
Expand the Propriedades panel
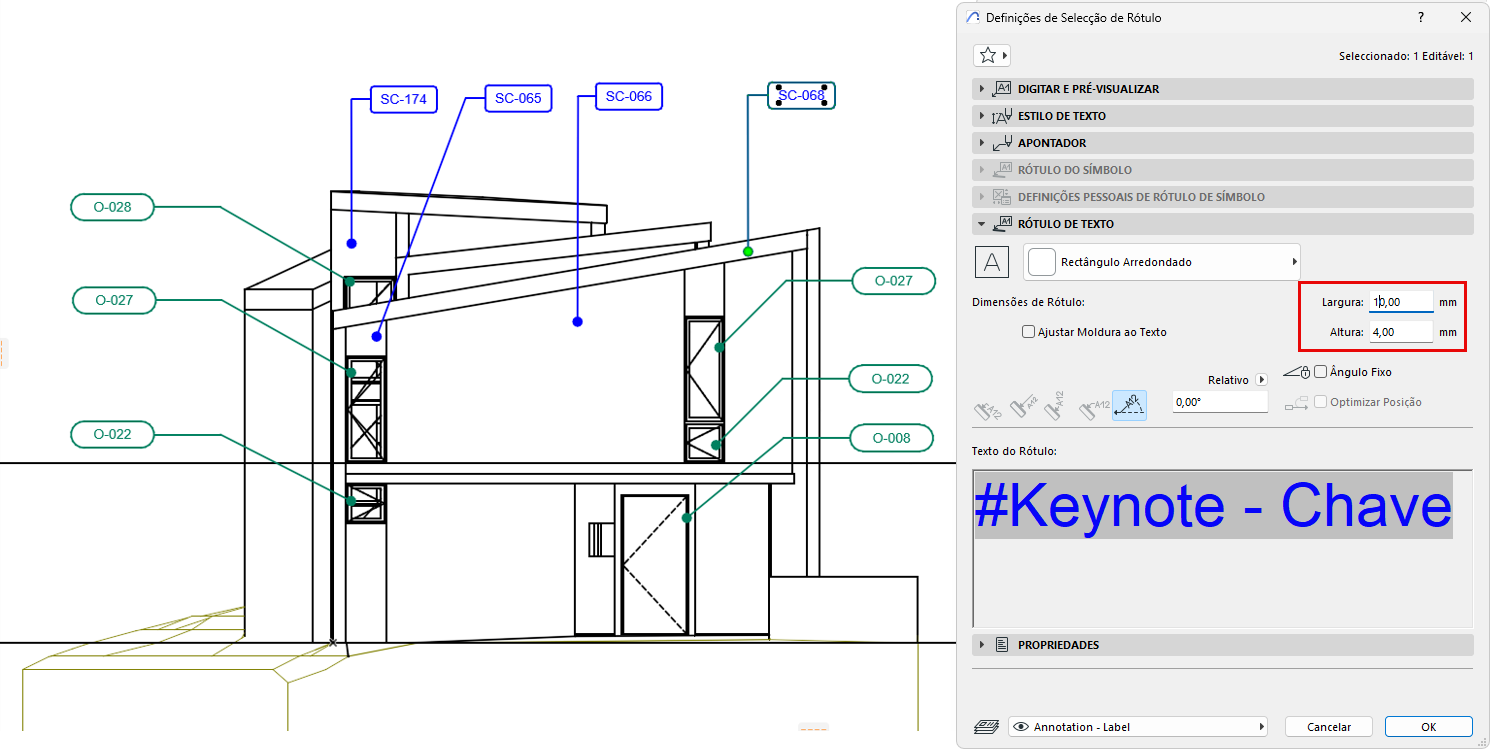pyautogui.click(x=1223, y=645)
